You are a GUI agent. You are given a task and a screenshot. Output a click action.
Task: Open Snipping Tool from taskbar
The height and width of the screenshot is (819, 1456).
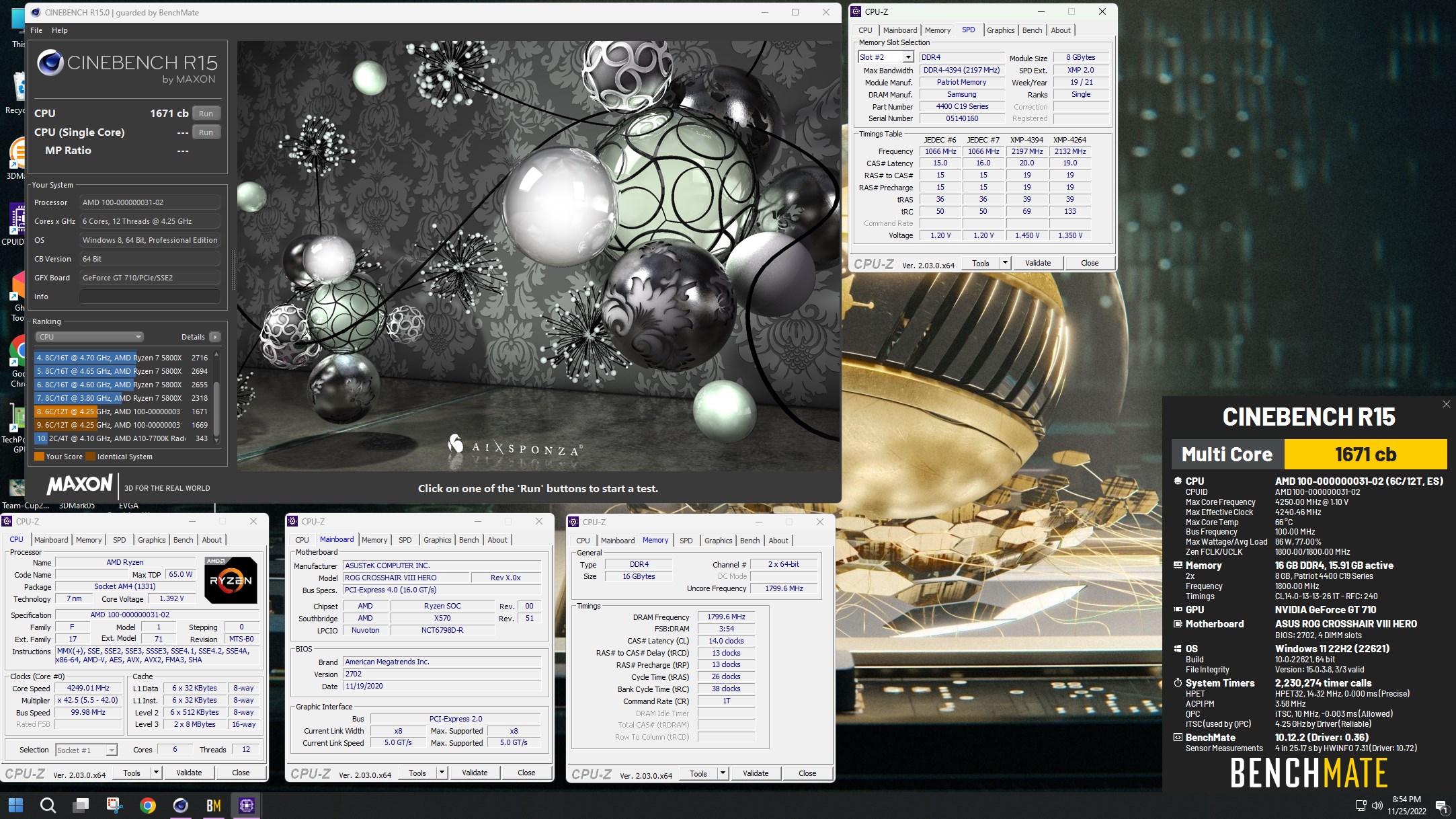coord(114,805)
